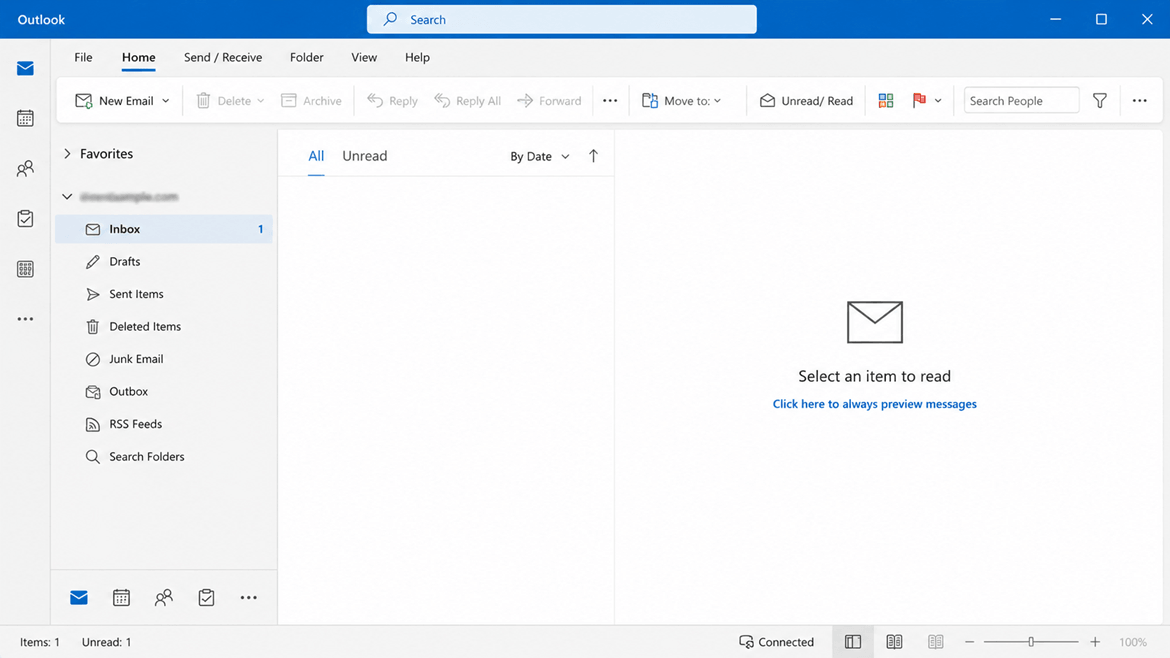
Task: Click the top Search box
Action: click(x=562, y=19)
